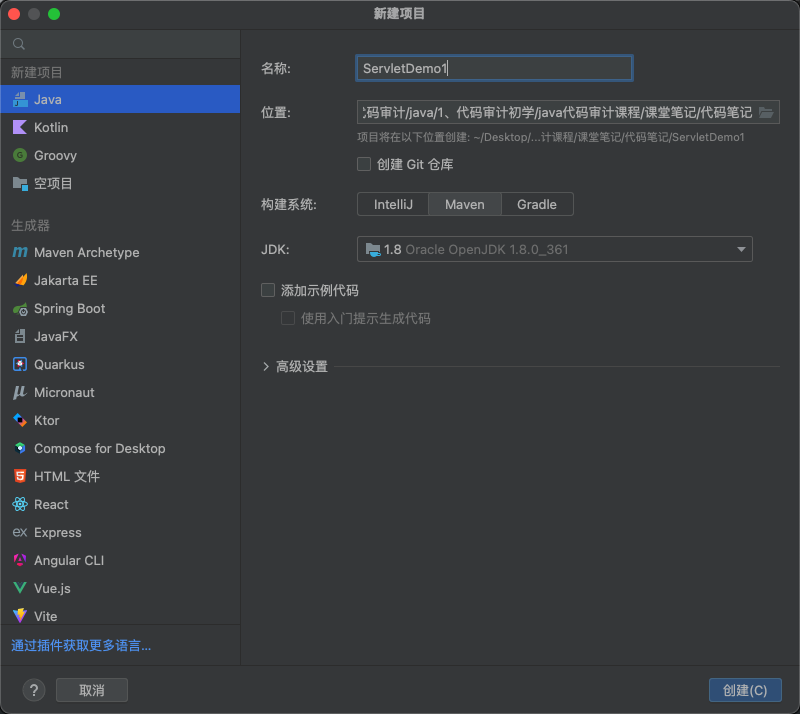Click the Quarkus generator icon
The image size is (800, 714).
click(19, 364)
